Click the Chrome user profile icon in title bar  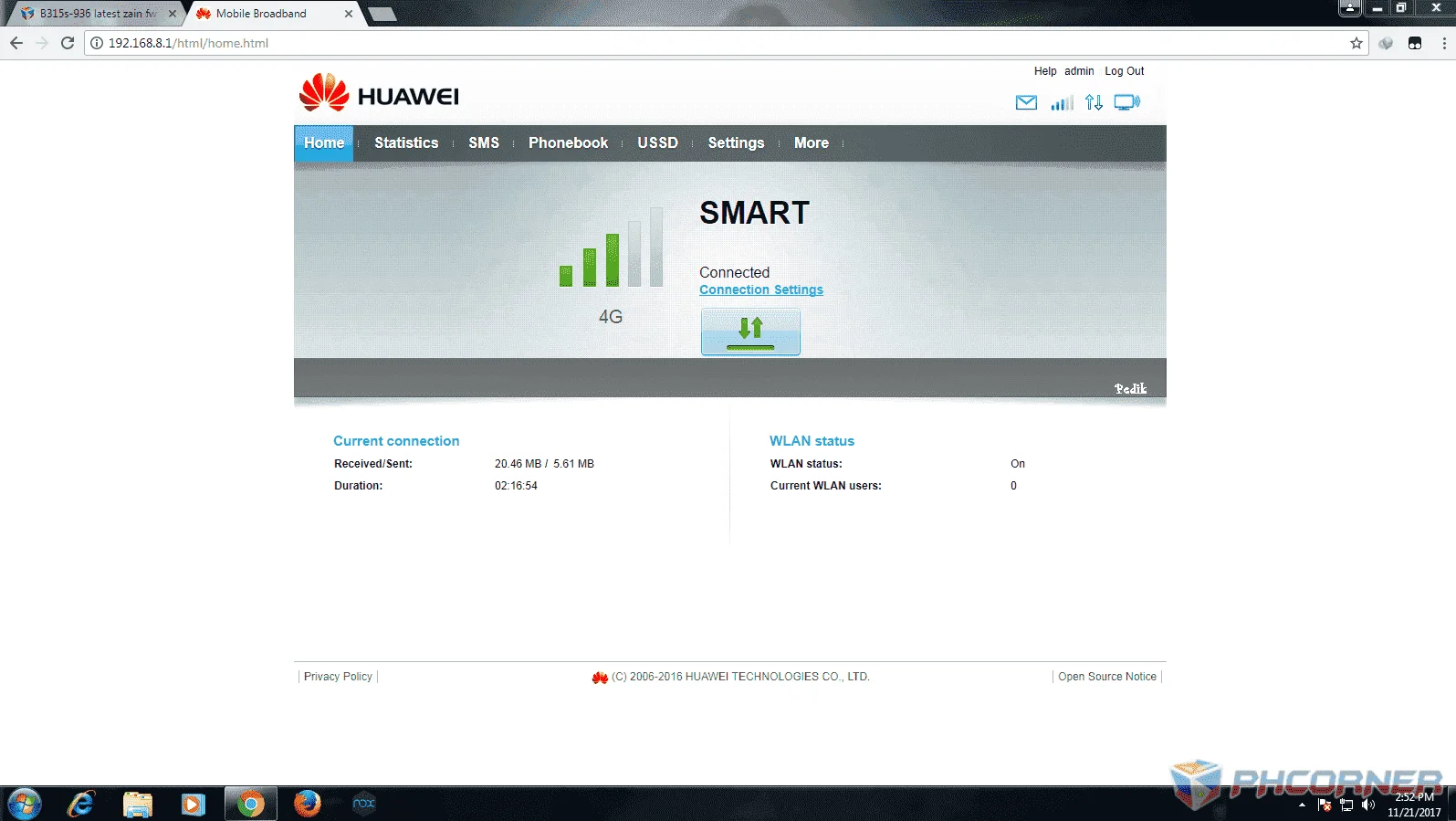coord(1350,7)
